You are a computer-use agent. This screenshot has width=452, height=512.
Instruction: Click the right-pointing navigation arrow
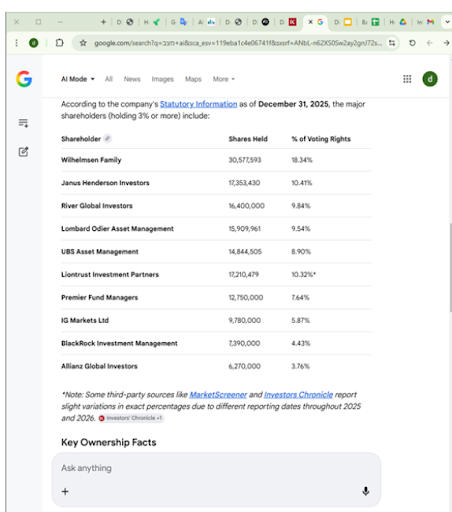point(446,43)
